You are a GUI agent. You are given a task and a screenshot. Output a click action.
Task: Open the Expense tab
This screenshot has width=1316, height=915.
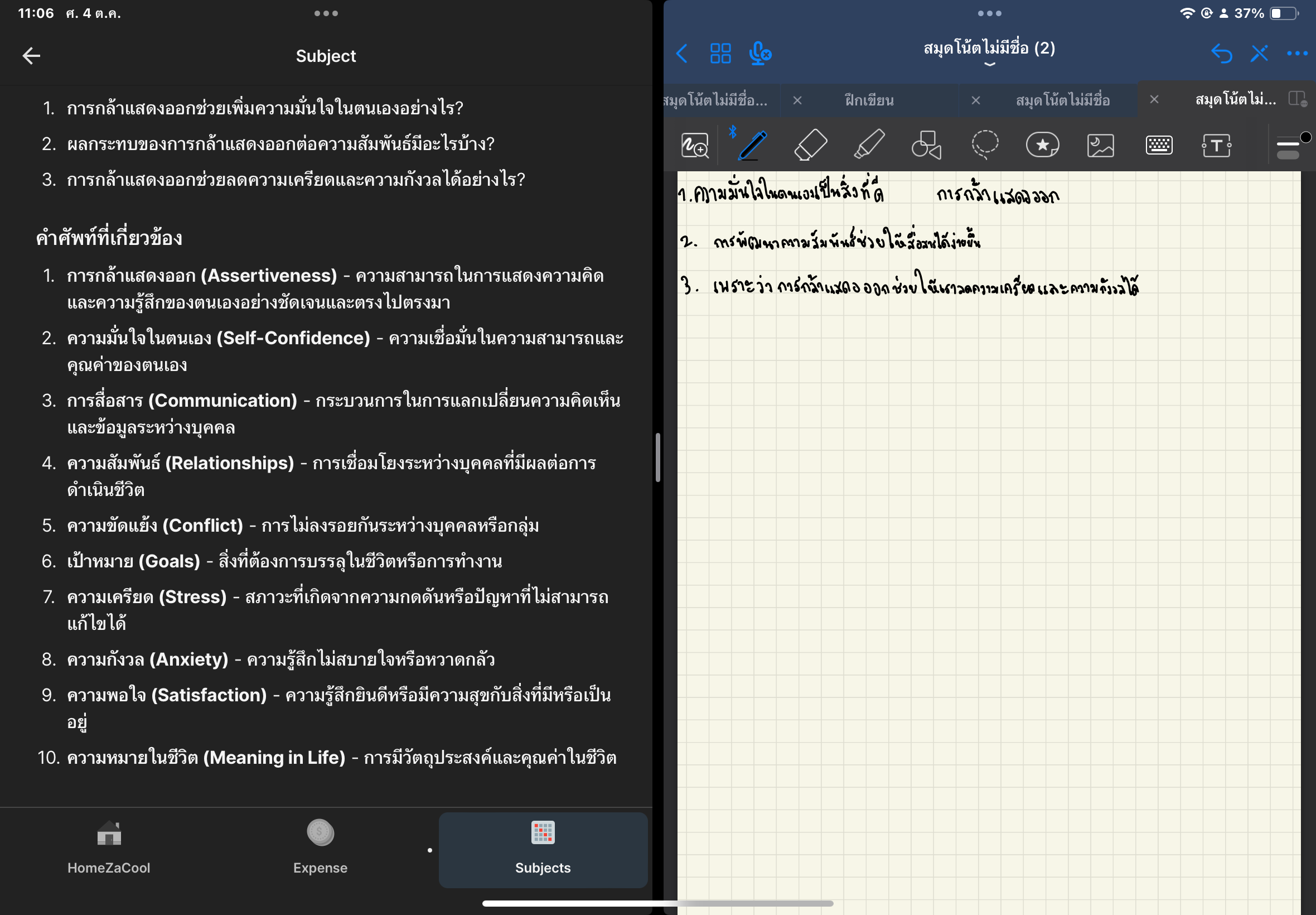point(320,849)
